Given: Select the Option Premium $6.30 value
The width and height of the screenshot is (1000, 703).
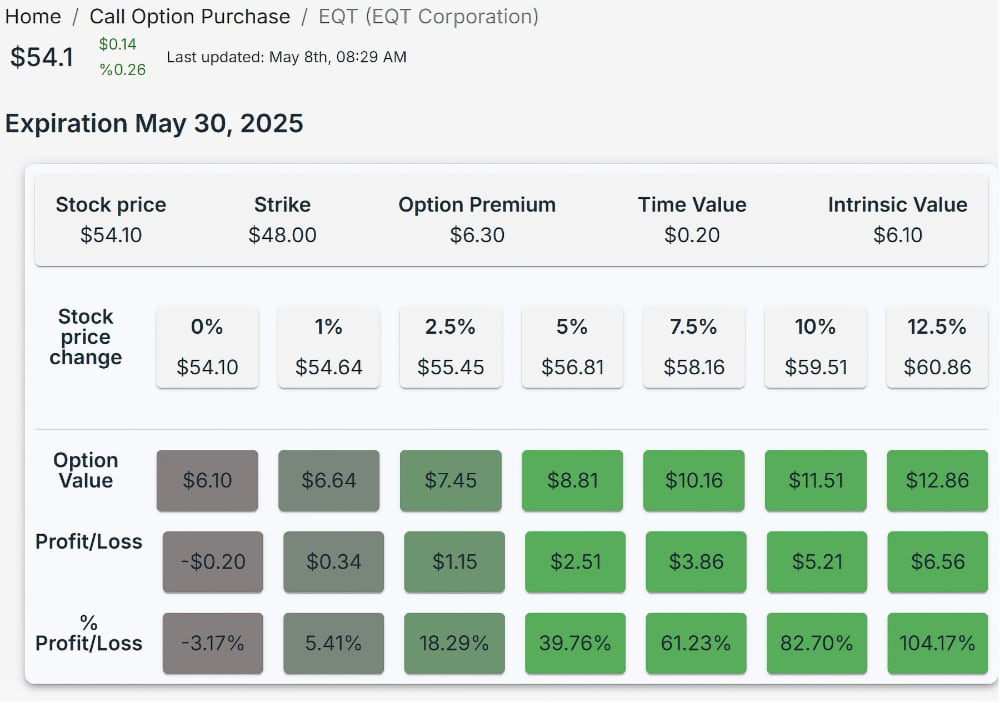Looking at the screenshot, I should click(477, 235).
